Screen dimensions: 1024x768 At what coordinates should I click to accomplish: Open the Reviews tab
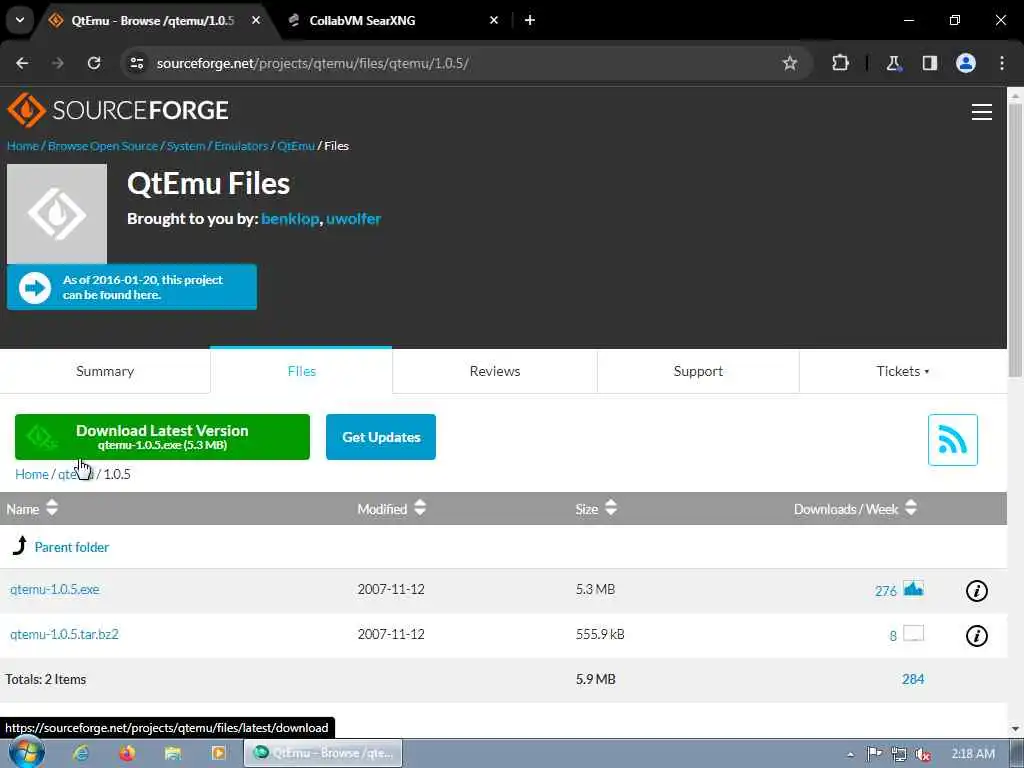tap(494, 371)
